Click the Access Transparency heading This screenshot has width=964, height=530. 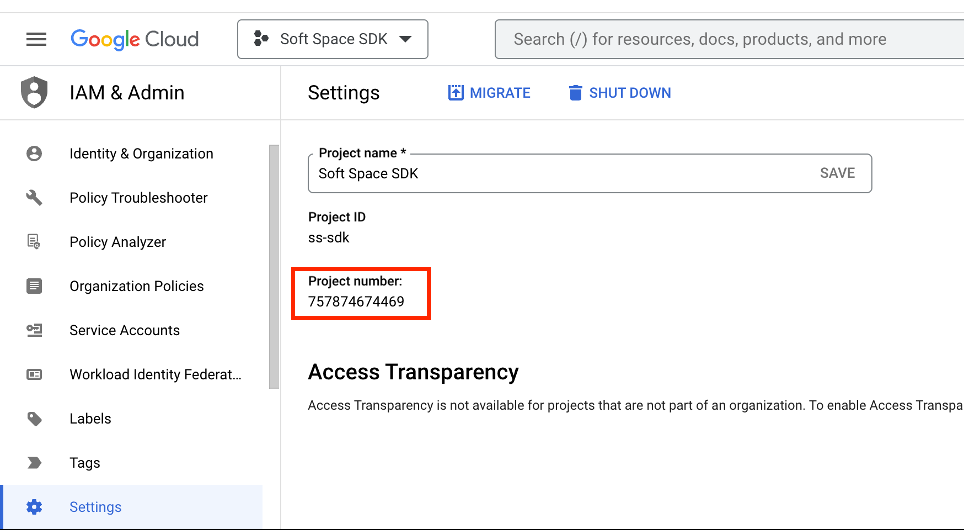413,372
